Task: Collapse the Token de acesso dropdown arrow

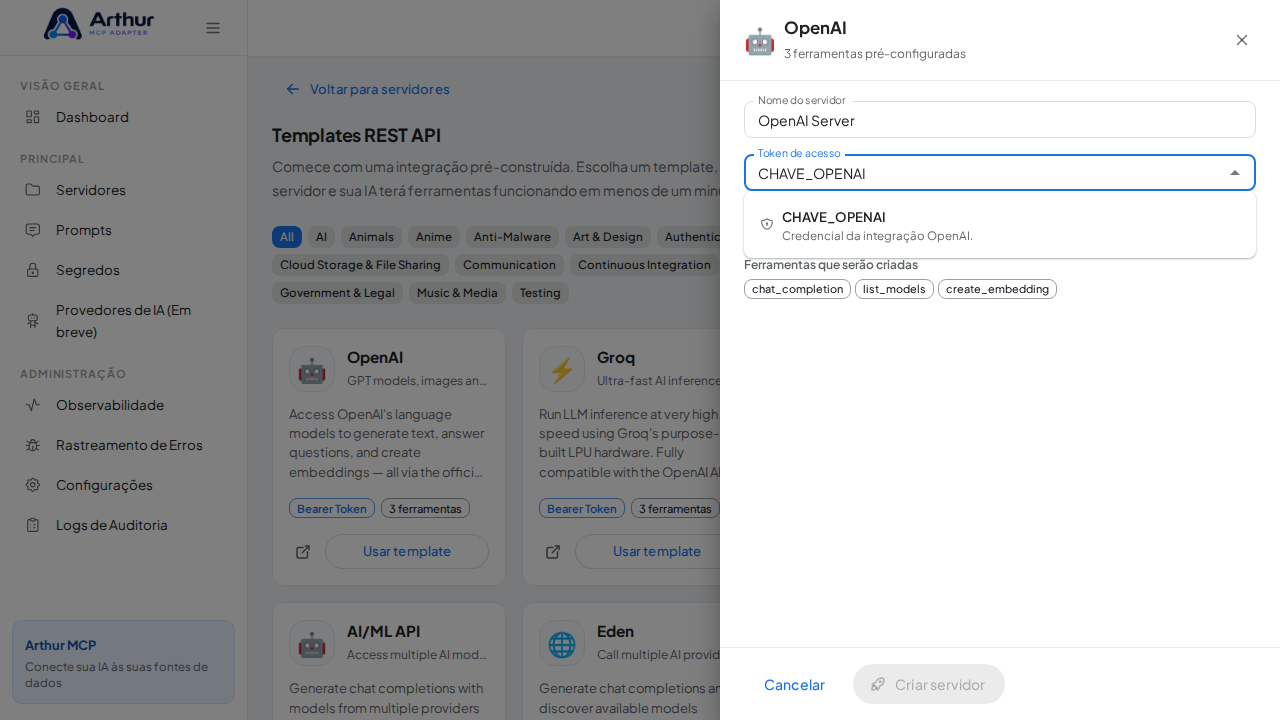Action: [1235, 173]
